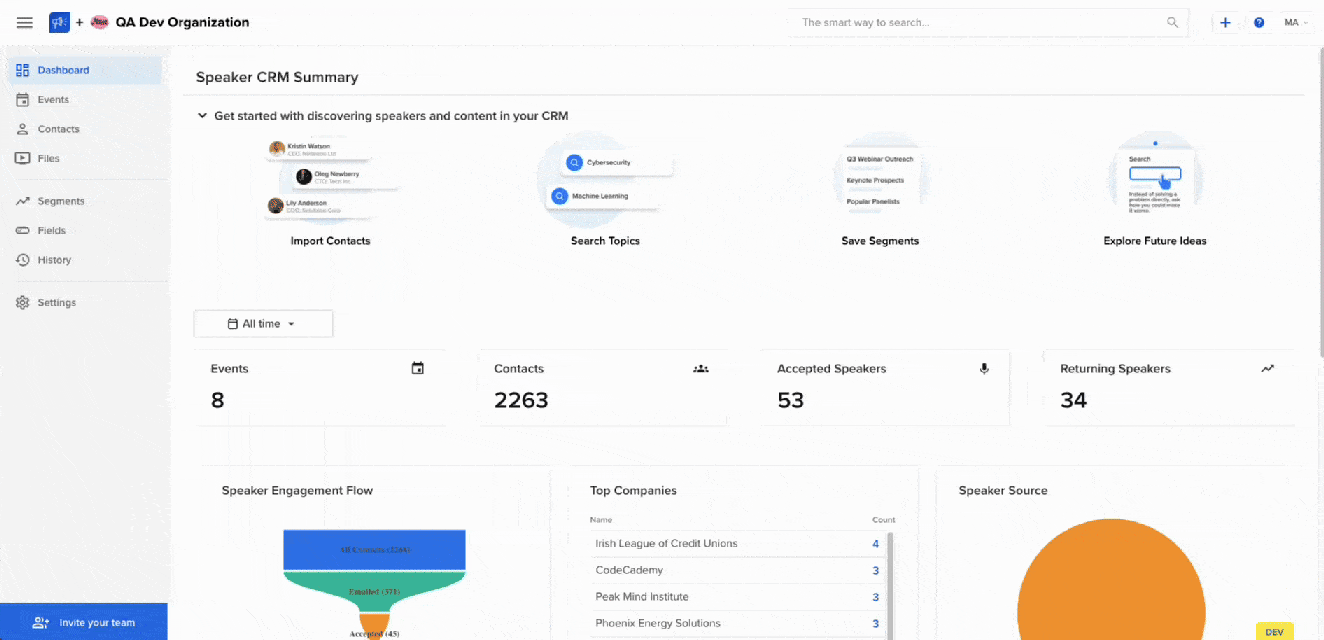Viewport: 1324px width, 640px height.
Task: Click the Explore Future Ideas label
Action: (1155, 241)
